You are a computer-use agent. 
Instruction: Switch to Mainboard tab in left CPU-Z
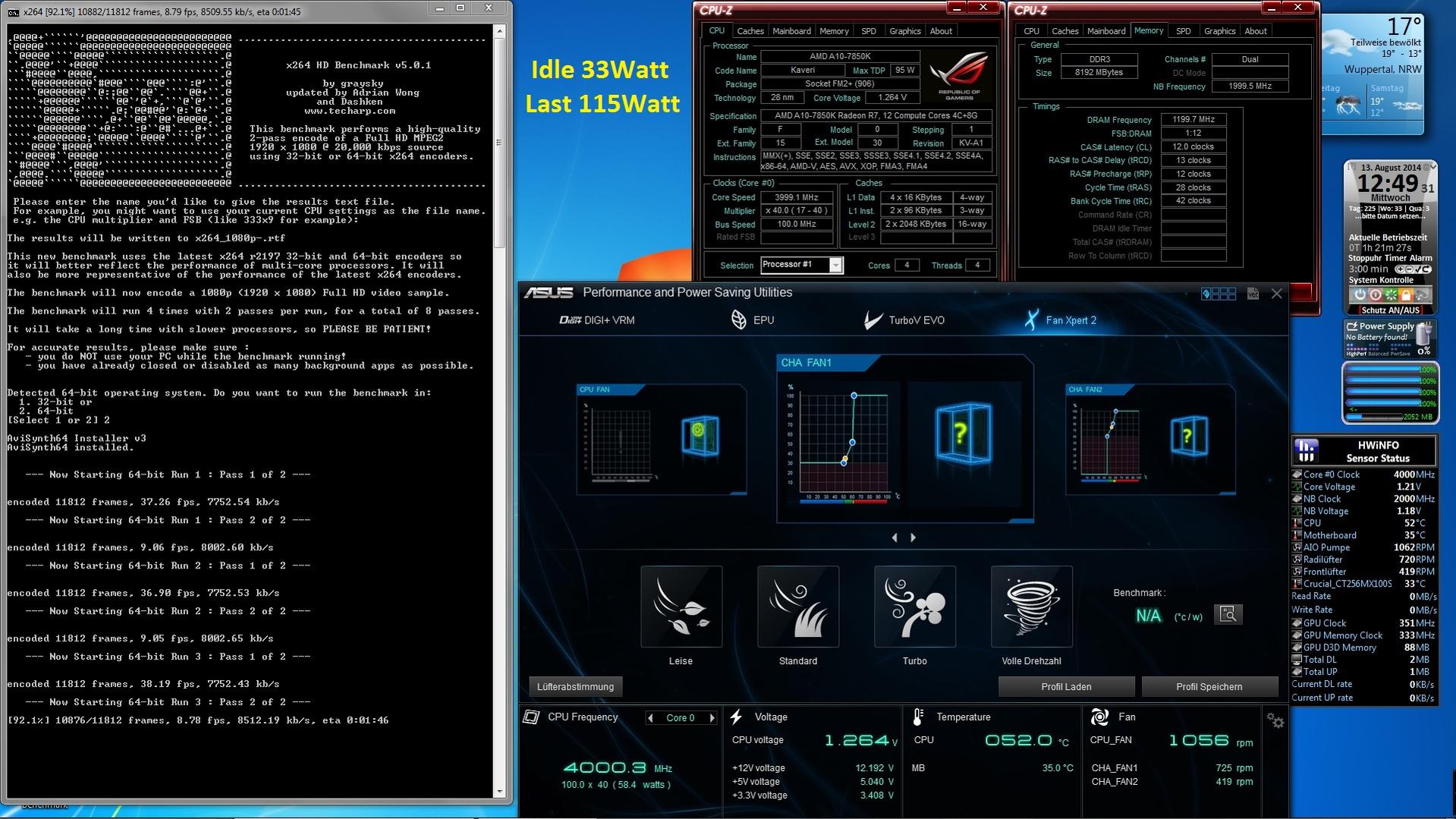tap(791, 31)
